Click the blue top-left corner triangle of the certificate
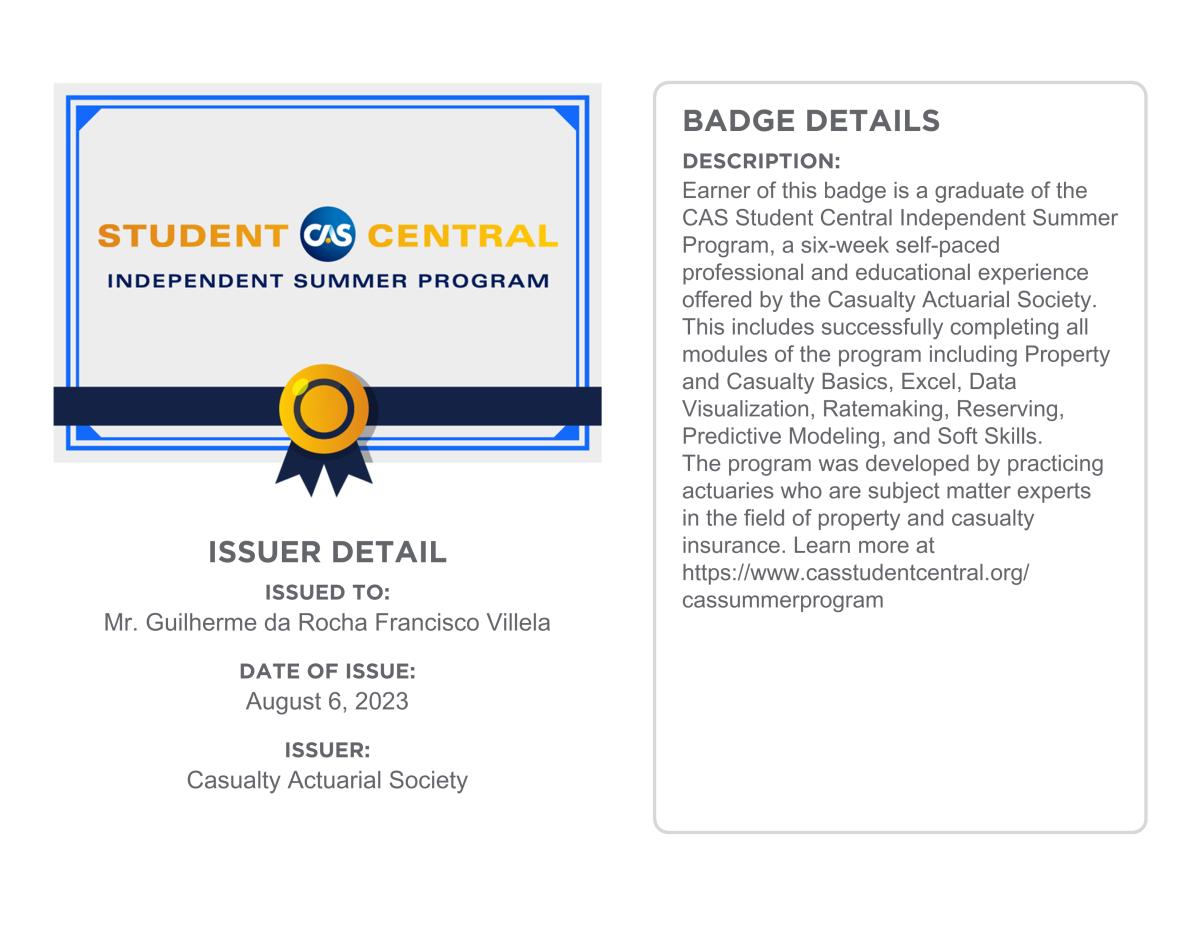1200x928 pixels. click(87, 118)
